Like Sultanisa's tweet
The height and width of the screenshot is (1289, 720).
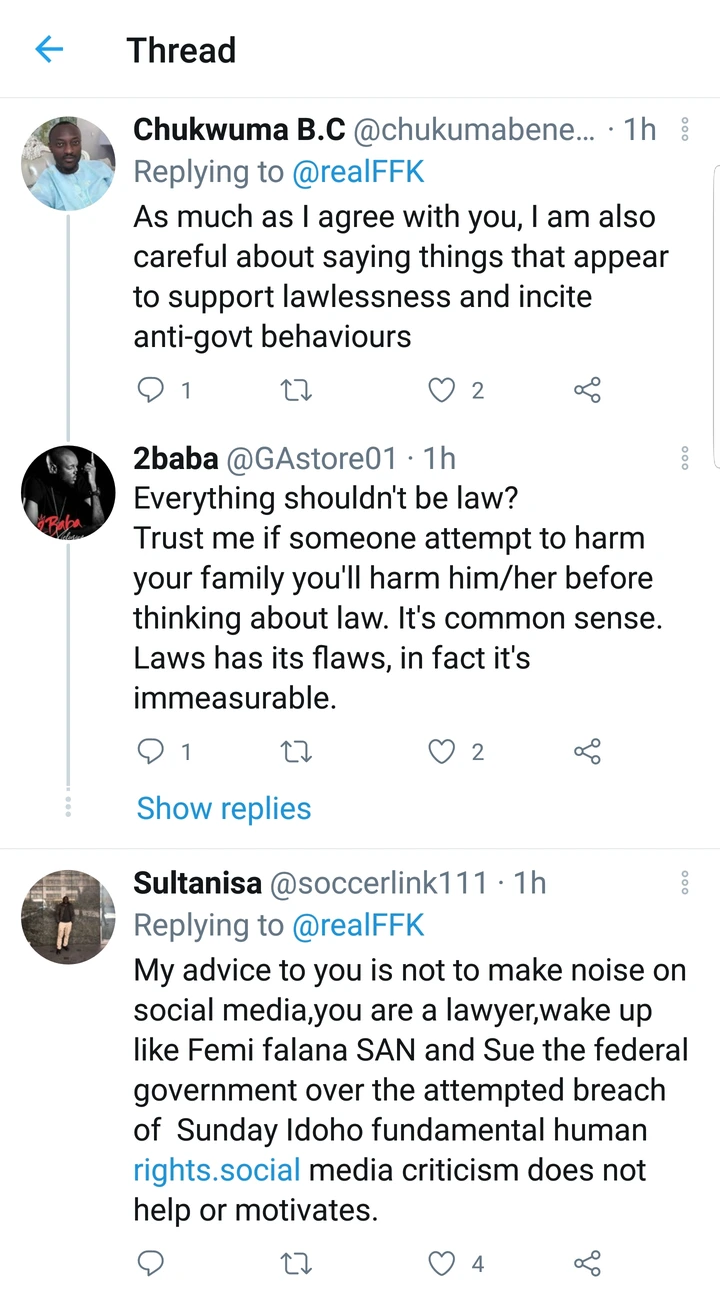(x=442, y=1264)
